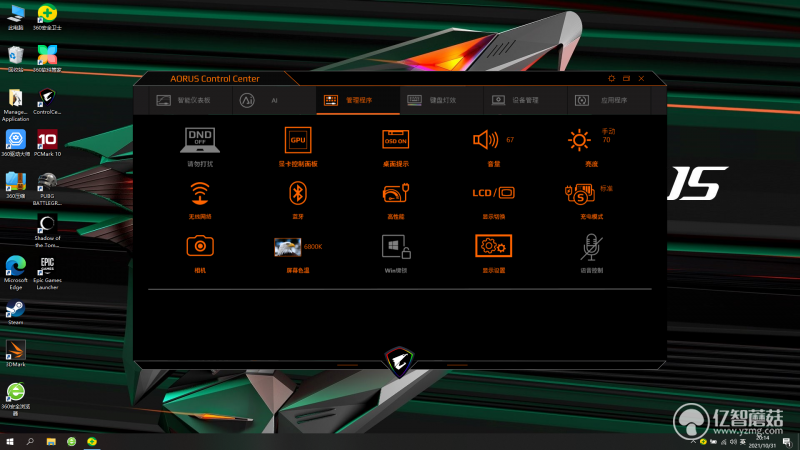Open the Epic Games Launcher shortcut

[47, 273]
